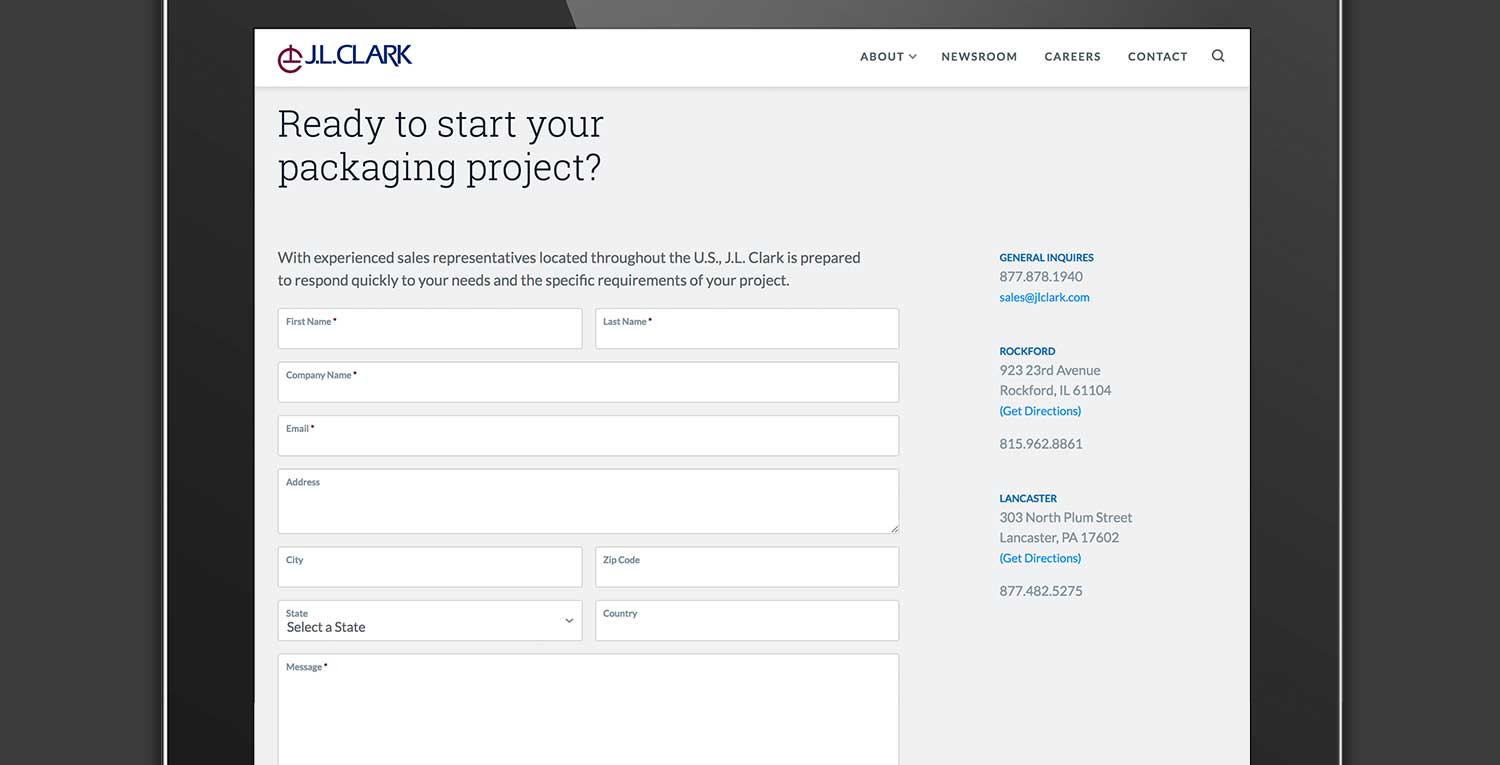Click inside the Message text area
This screenshot has height=765, width=1500.
pos(588,712)
